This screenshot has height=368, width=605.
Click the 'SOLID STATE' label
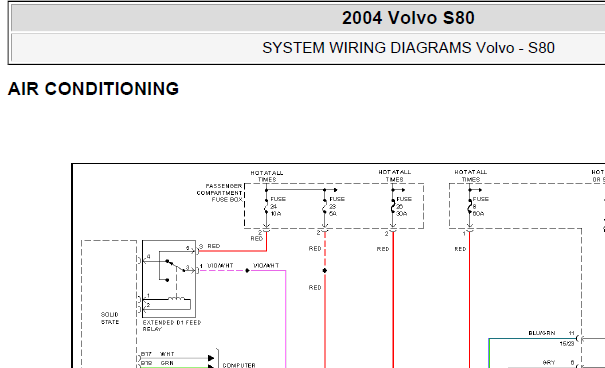tap(110, 318)
